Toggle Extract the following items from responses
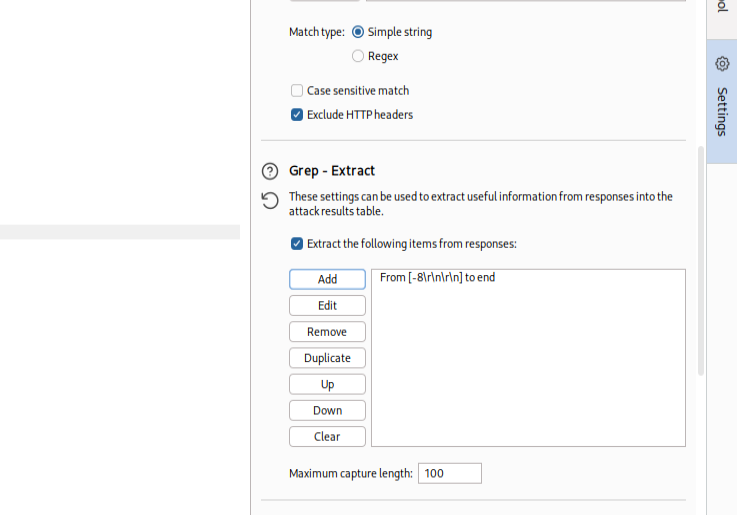The width and height of the screenshot is (737, 515). point(297,244)
